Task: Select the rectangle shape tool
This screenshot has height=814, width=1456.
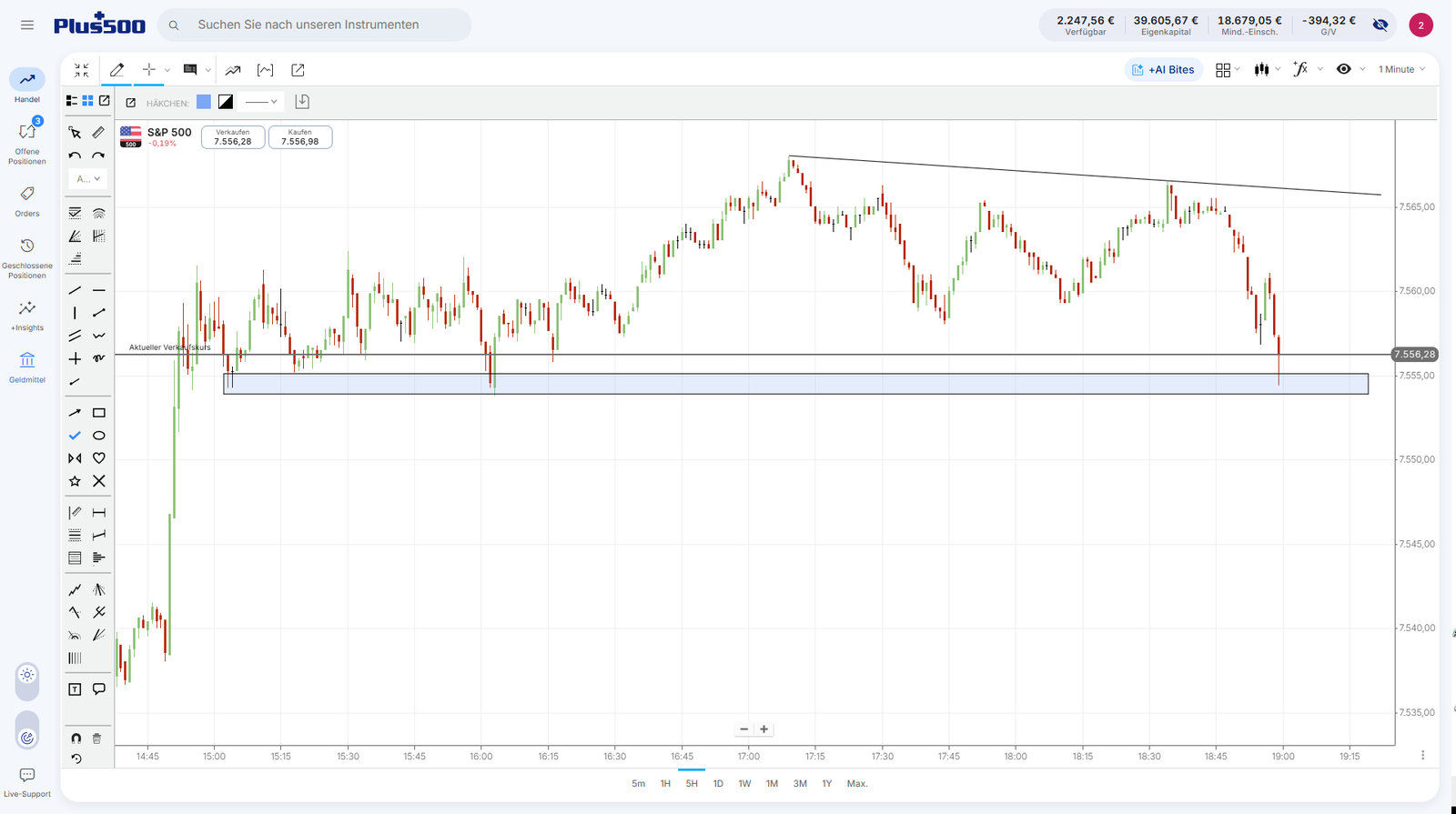Action: (99, 413)
